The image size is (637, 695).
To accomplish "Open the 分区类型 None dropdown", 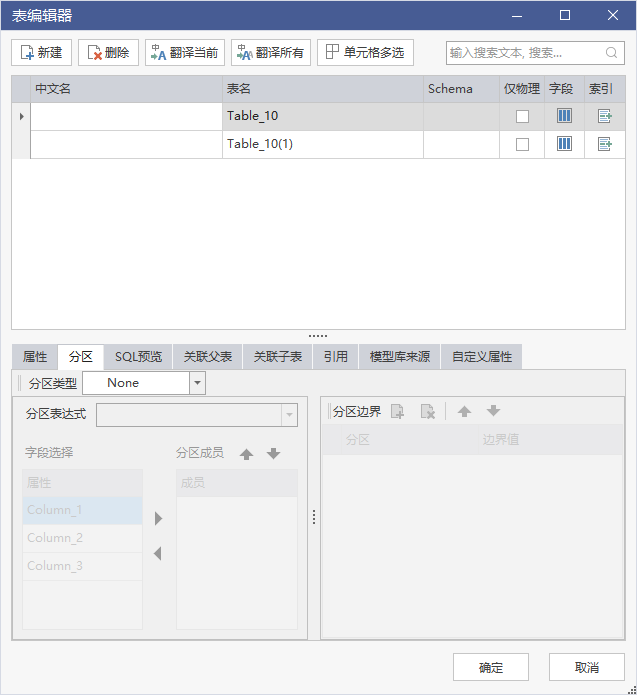I will click(x=198, y=383).
